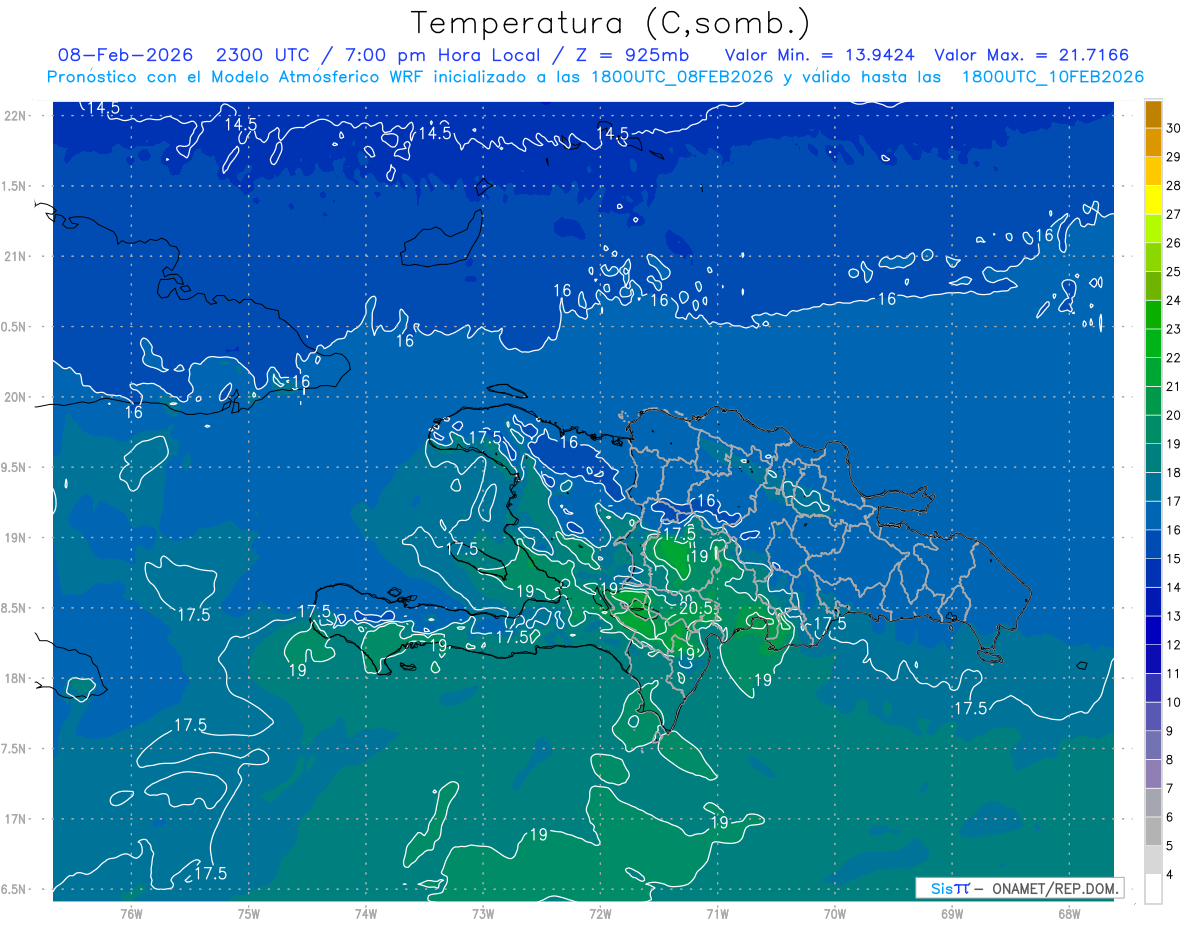The height and width of the screenshot is (927, 1200).
Task: Click the number 18 on the color scale
Action: [x=1174, y=473]
